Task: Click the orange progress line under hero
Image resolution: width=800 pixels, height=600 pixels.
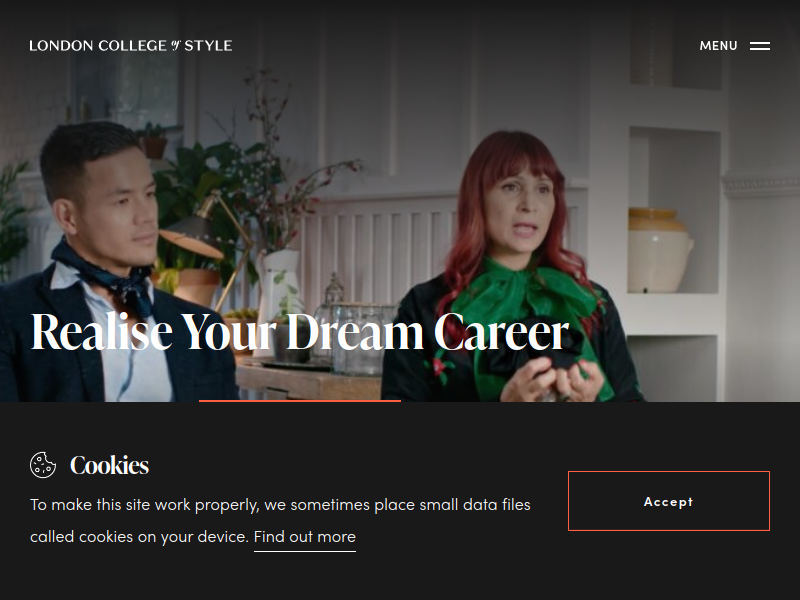Action: coord(299,401)
